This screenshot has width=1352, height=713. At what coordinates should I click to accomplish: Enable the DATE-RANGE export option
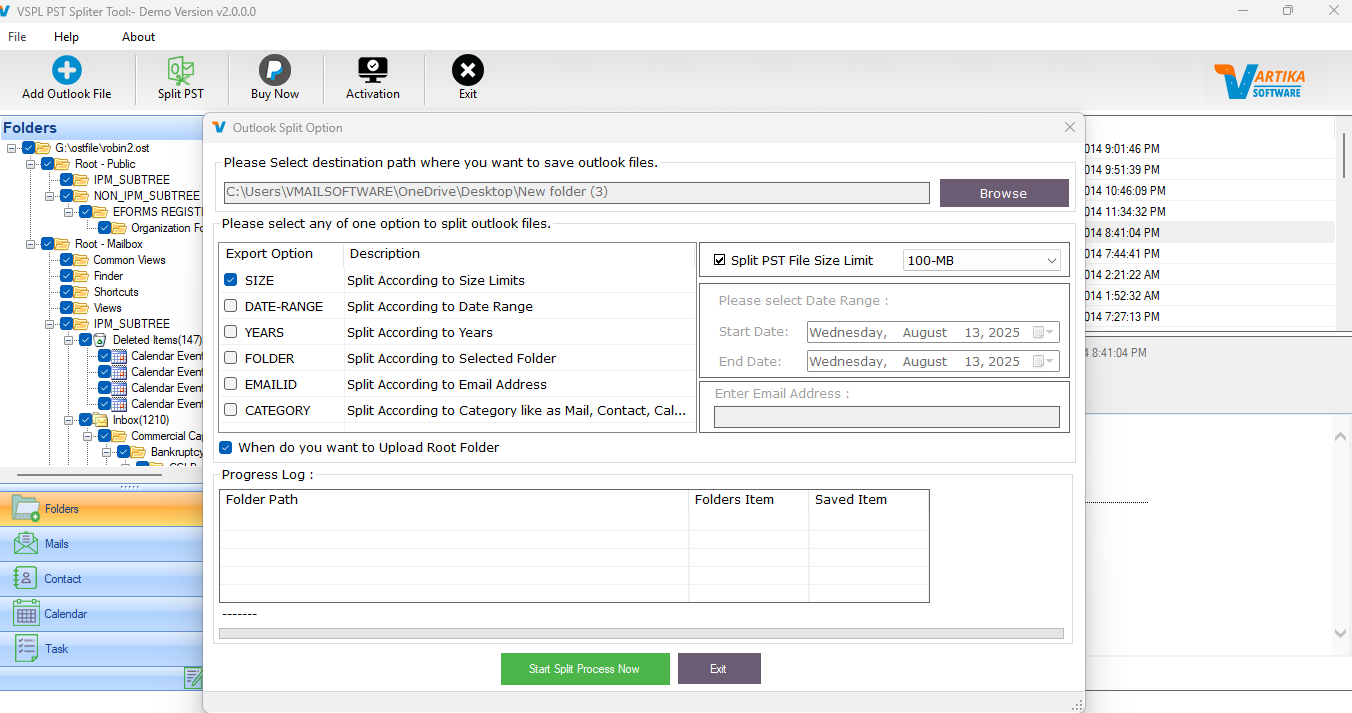[x=230, y=306]
